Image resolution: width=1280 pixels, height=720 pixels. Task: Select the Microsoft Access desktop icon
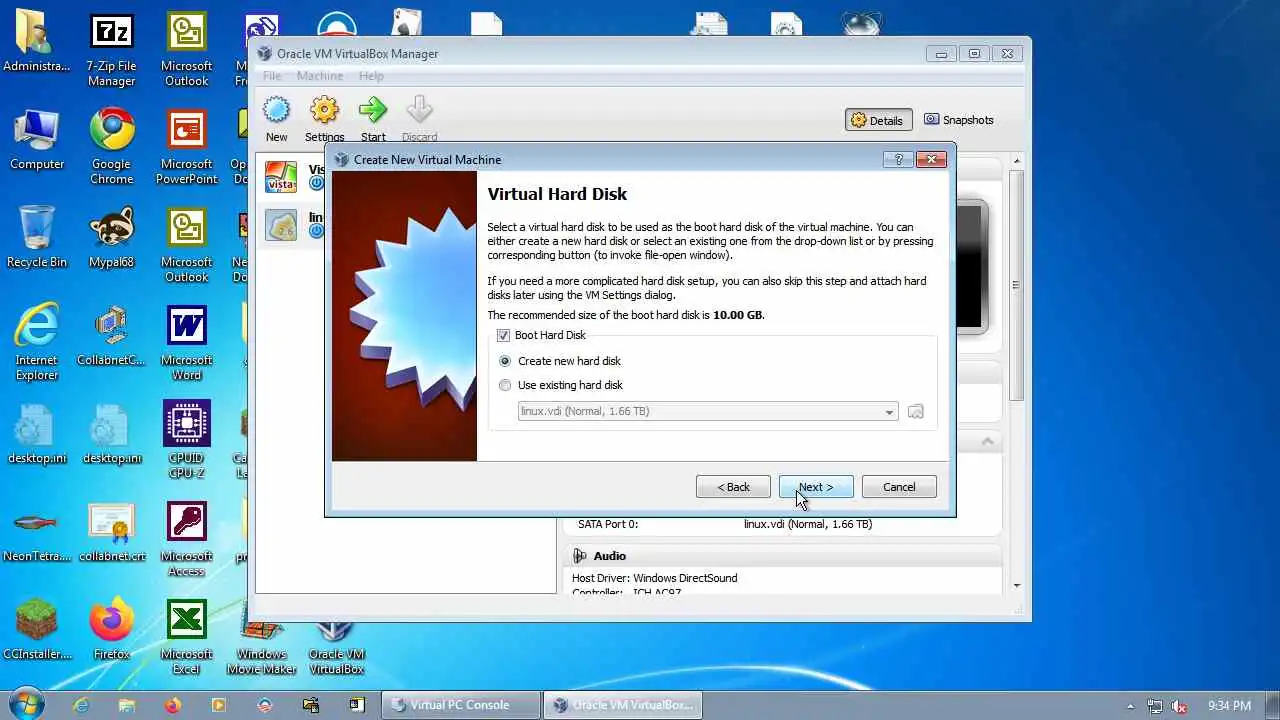[x=186, y=540]
